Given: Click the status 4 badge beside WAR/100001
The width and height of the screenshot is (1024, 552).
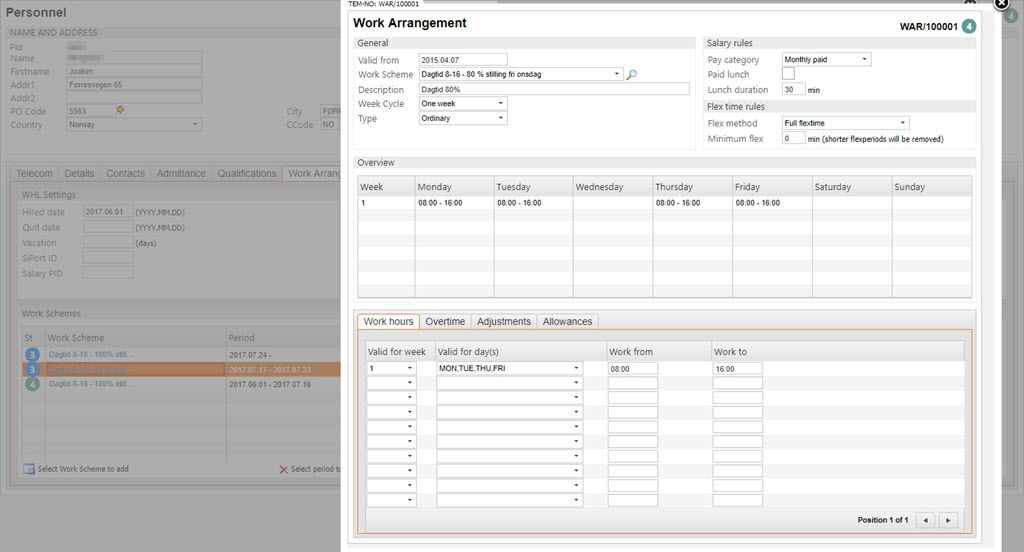Looking at the screenshot, I should (969, 25).
